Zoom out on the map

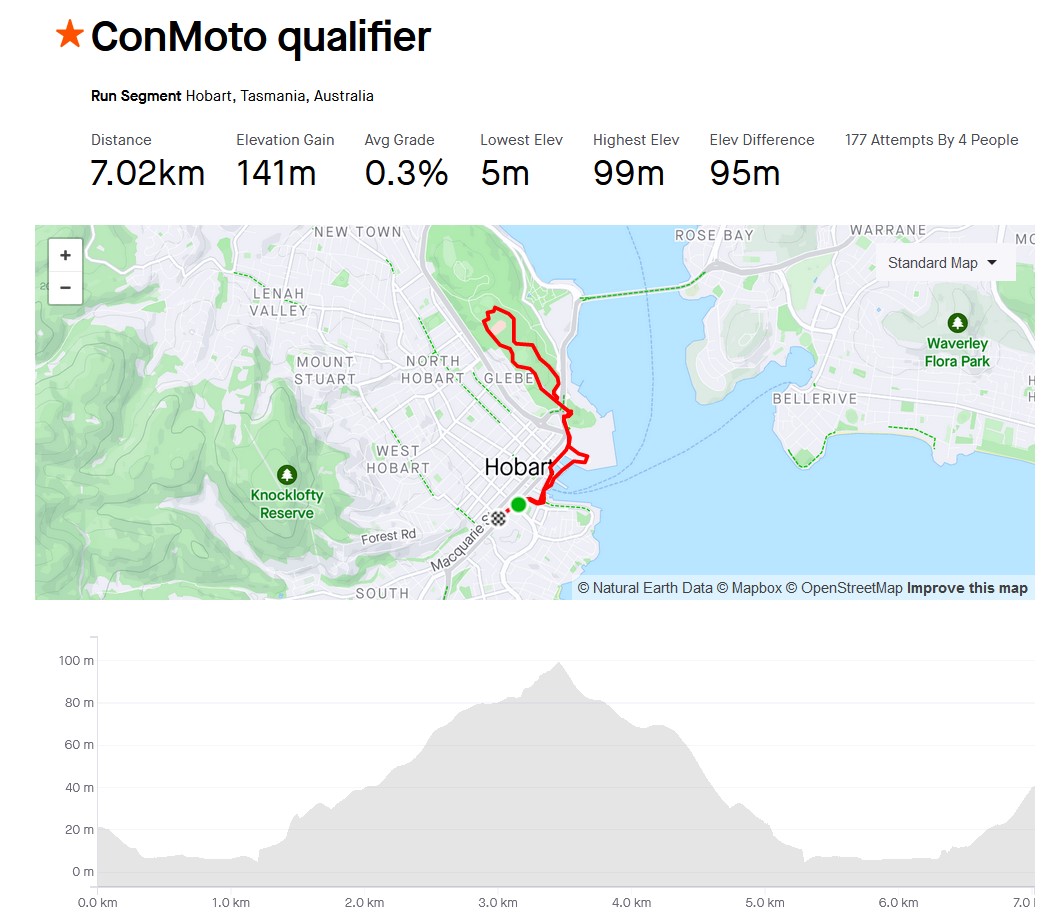pos(65,288)
